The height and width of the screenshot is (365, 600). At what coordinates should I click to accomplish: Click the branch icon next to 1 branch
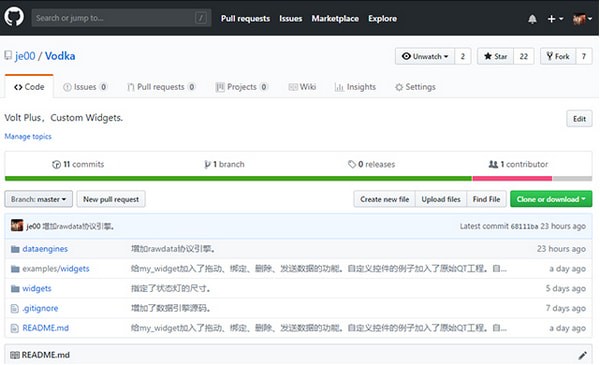pyautogui.click(x=207, y=165)
